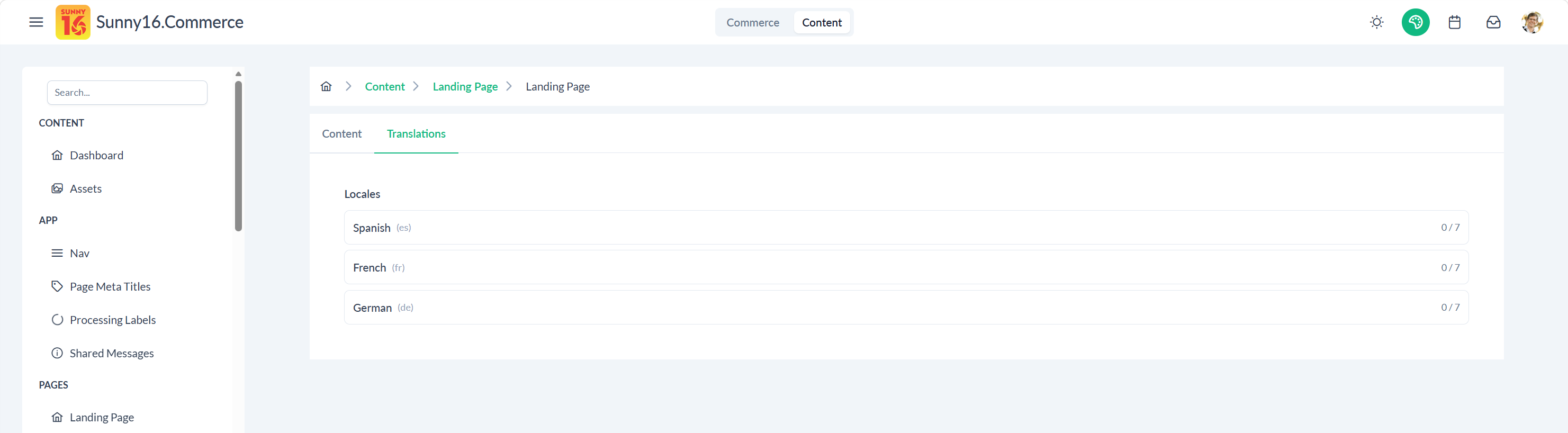Click the Nav lines icon

[57, 254]
